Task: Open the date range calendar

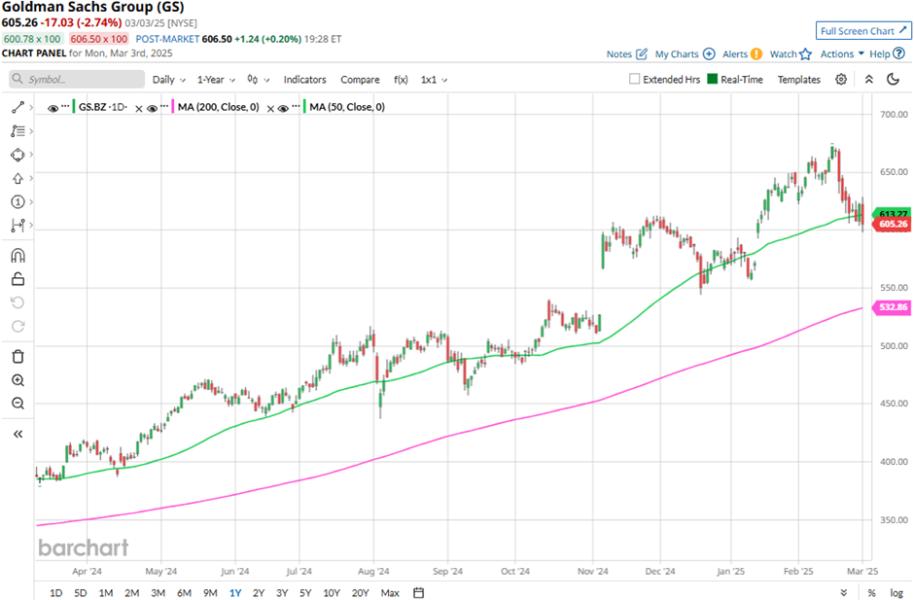Action: [419, 592]
